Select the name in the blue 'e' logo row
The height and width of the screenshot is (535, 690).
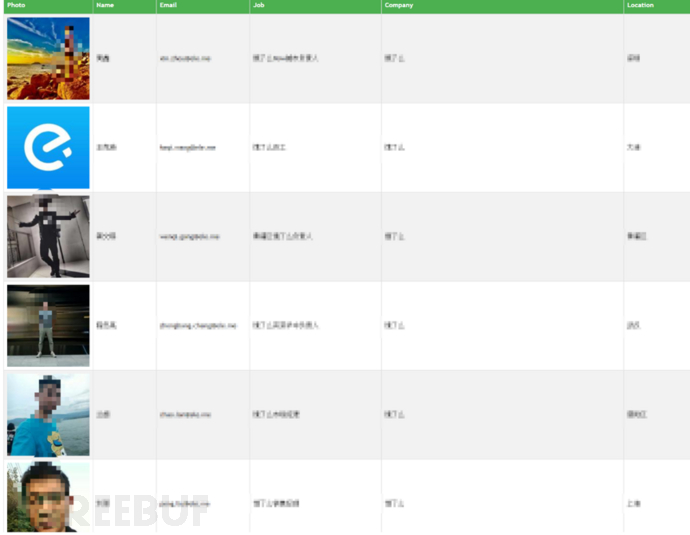[106, 147]
